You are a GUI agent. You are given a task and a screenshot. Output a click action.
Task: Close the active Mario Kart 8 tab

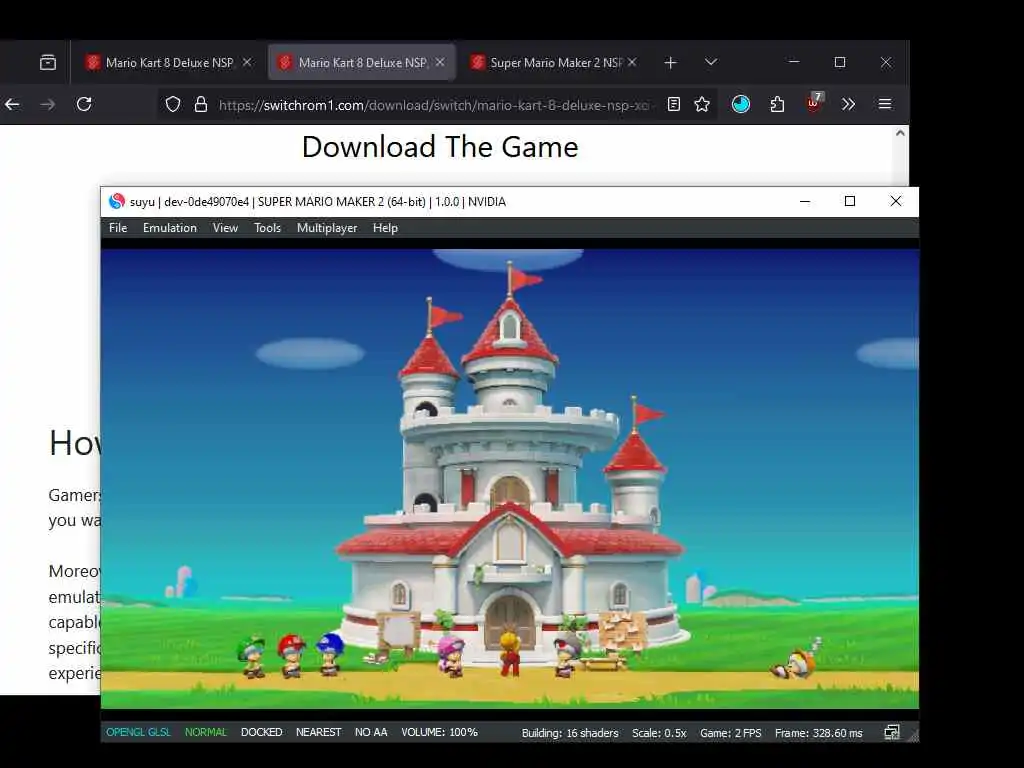tap(440, 62)
